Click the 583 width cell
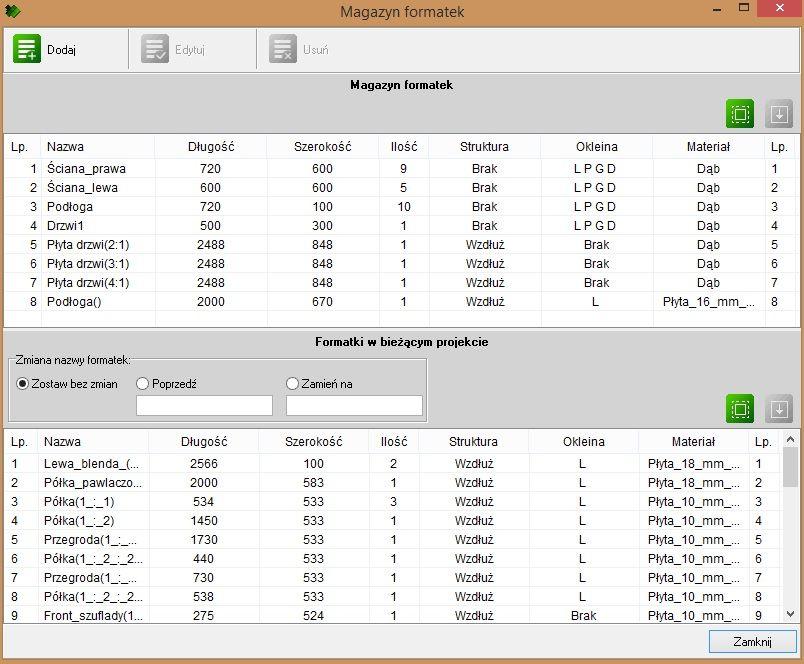Viewport: 804px width, 664px height. tap(313, 482)
